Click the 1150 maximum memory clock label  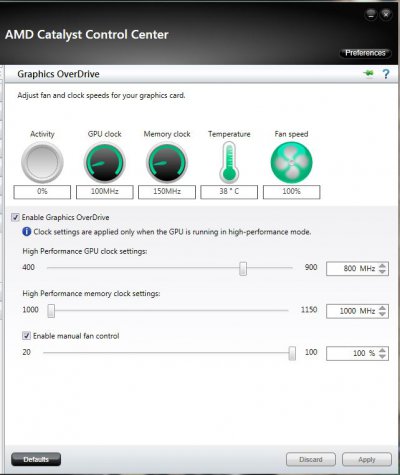(x=309, y=310)
